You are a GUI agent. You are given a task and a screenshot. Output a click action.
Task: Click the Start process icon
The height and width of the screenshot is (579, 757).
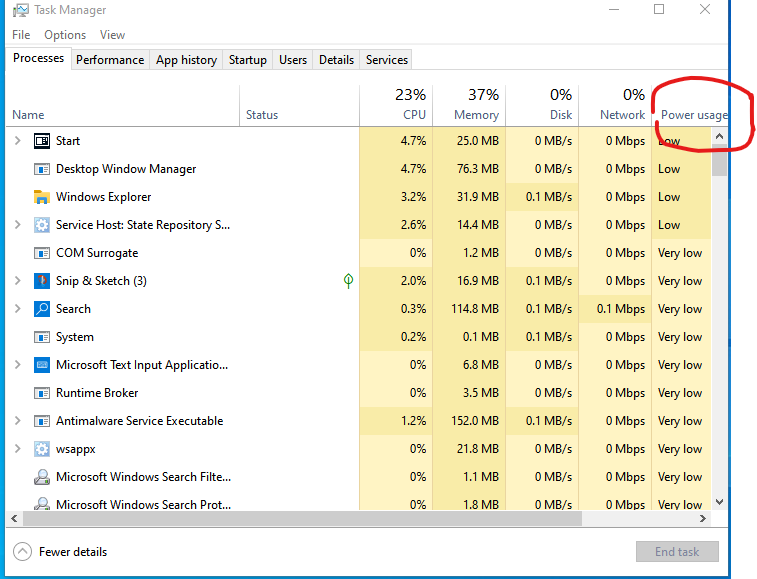(x=42, y=141)
